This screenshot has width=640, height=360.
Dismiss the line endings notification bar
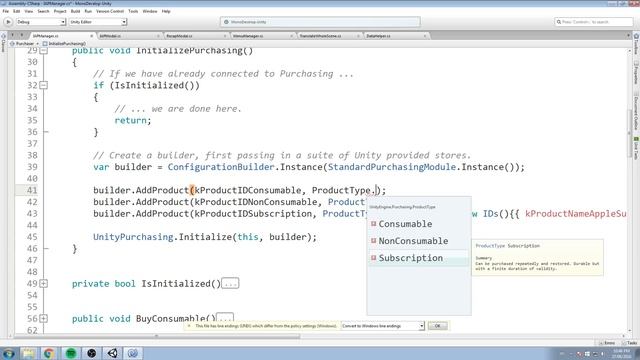[x=189, y=326]
